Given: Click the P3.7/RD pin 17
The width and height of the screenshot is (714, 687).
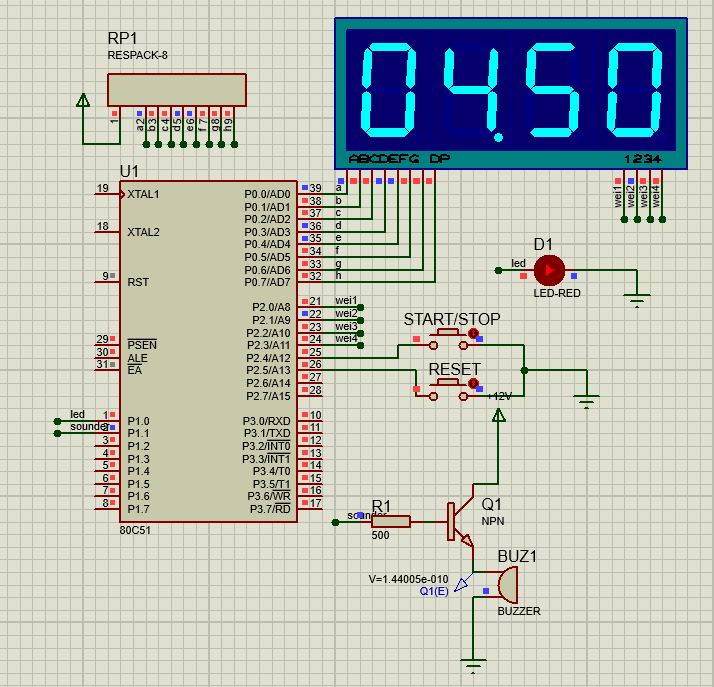Looking at the screenshot, I should [x=311, y=509].
